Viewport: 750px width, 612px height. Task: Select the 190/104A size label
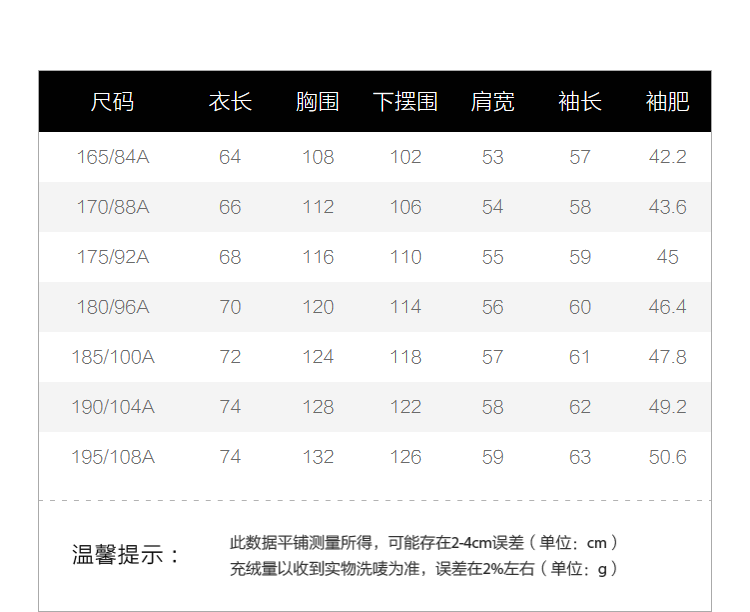tap(112, 407)
